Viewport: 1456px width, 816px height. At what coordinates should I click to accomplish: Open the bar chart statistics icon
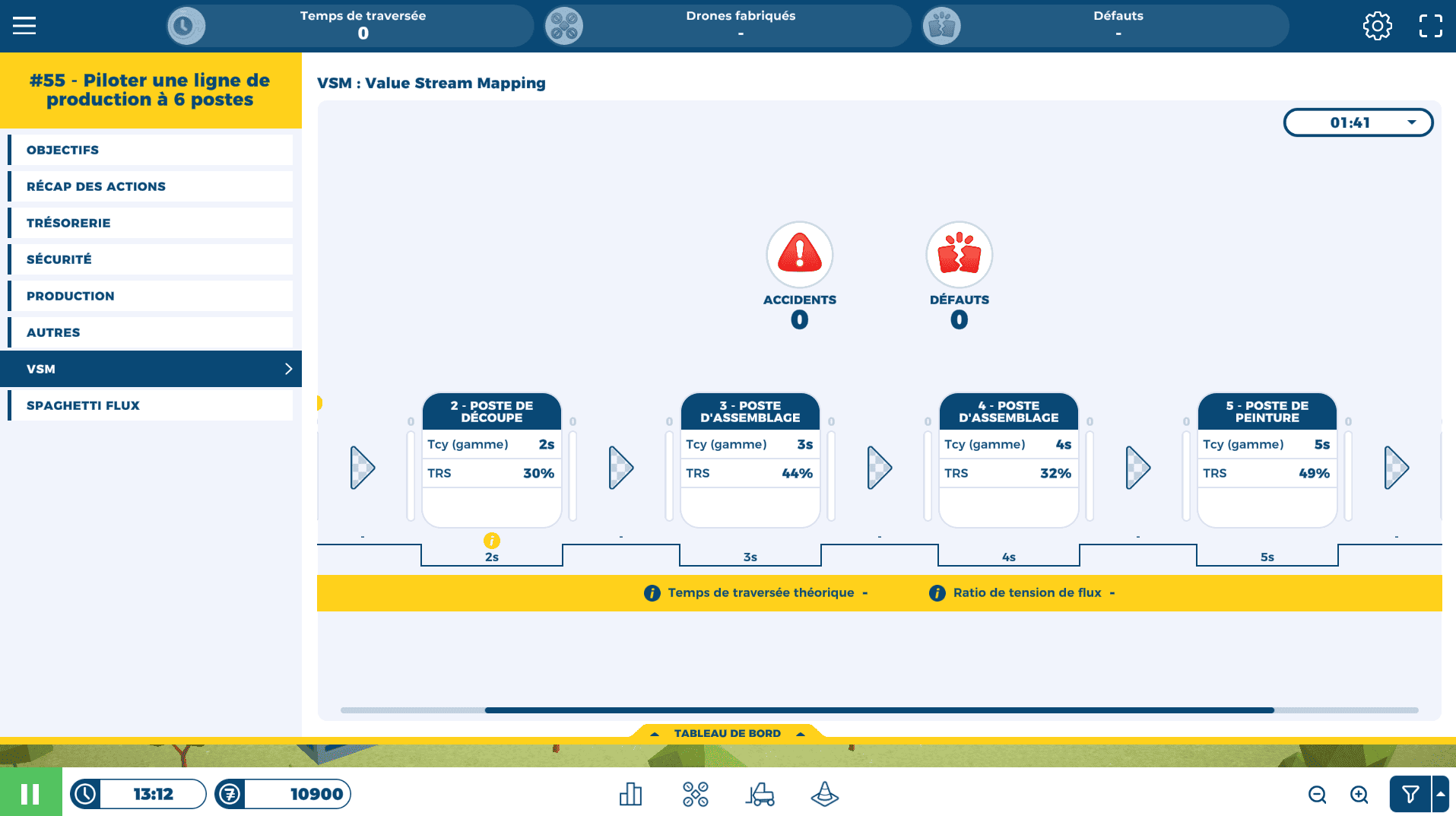point(630,795)
